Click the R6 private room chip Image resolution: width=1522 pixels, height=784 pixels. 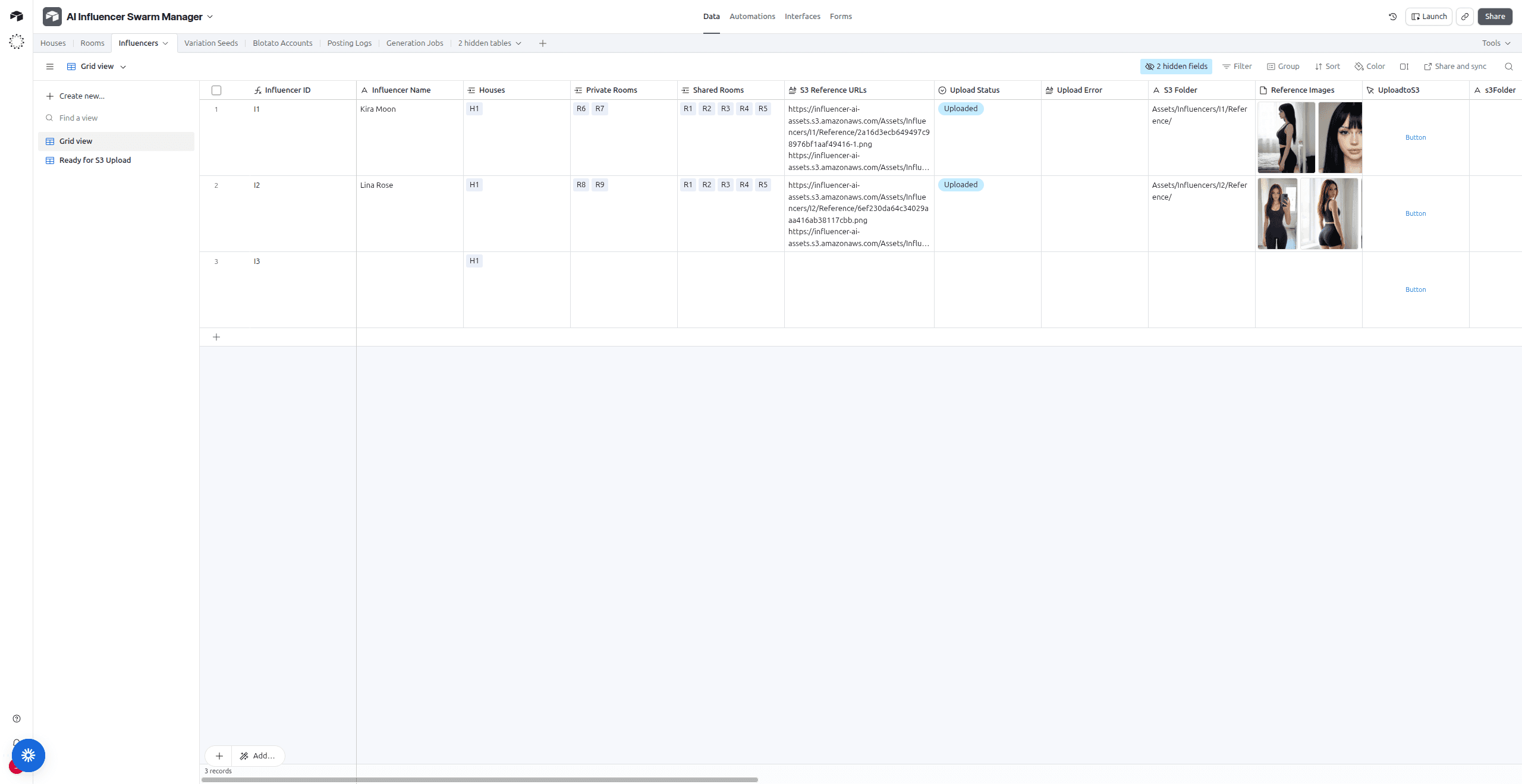[581, 109]
